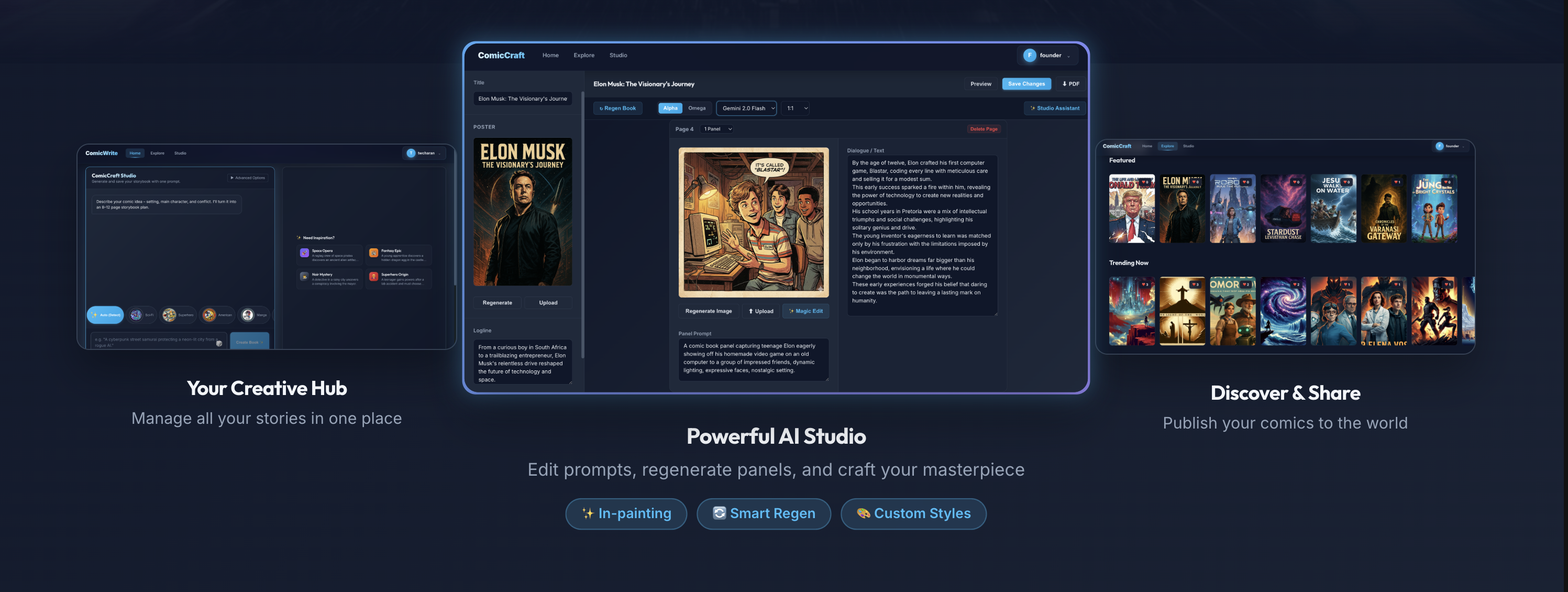The height and width of the screenshot is (592, 1568).
Task: Select the Auto (Detect) style chip
Action: [x=105, y=315]
